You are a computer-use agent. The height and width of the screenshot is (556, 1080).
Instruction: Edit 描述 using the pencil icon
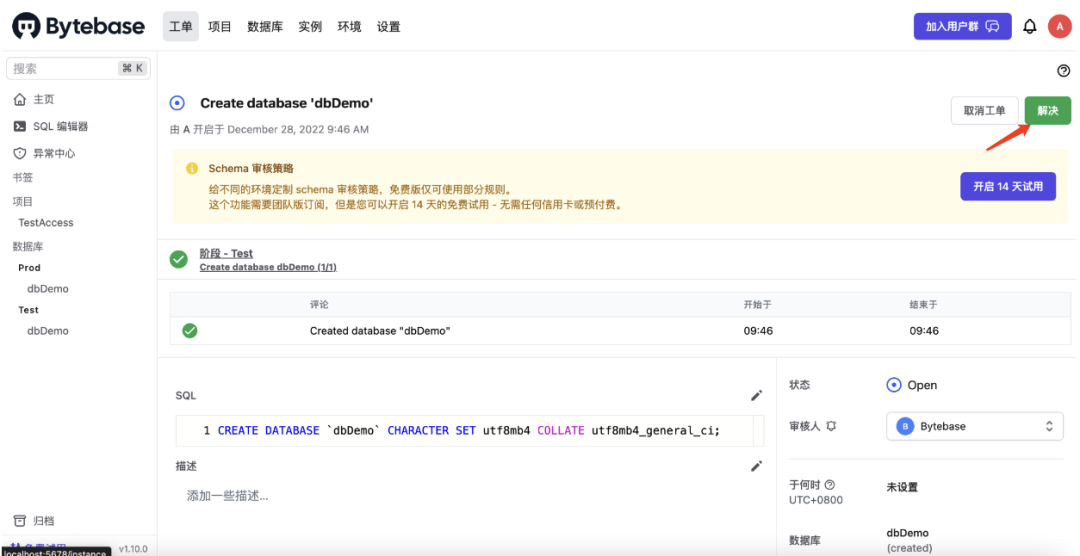pos(756,466)
